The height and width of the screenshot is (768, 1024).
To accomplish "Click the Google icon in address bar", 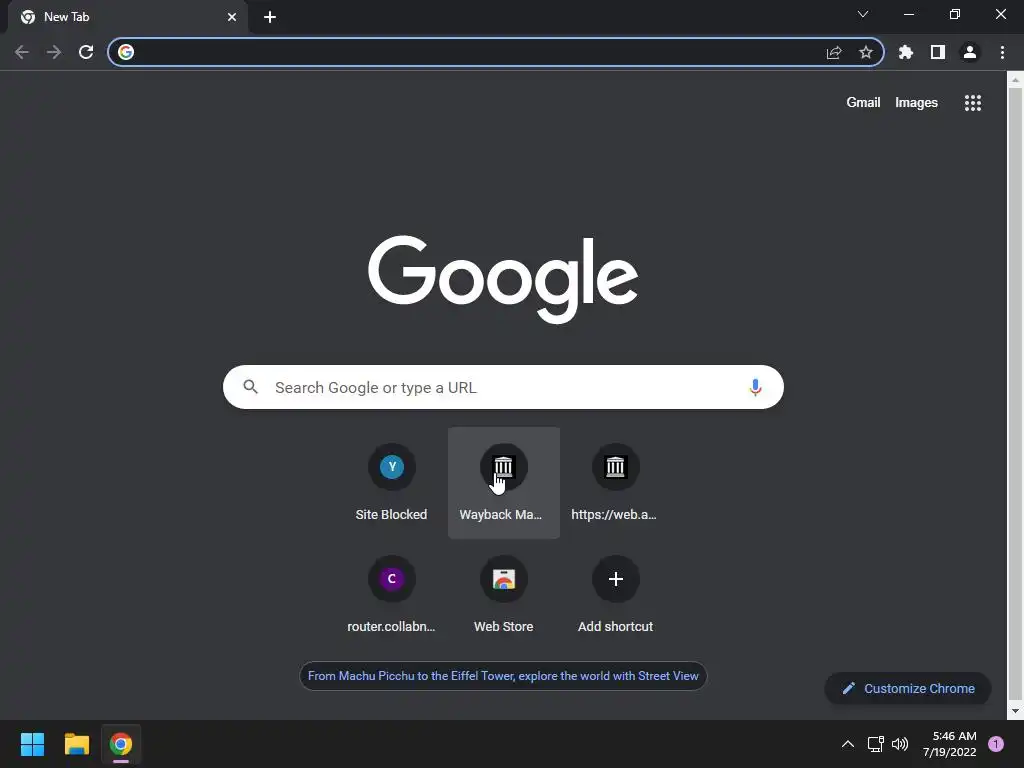I will click(x=126, y=52).
